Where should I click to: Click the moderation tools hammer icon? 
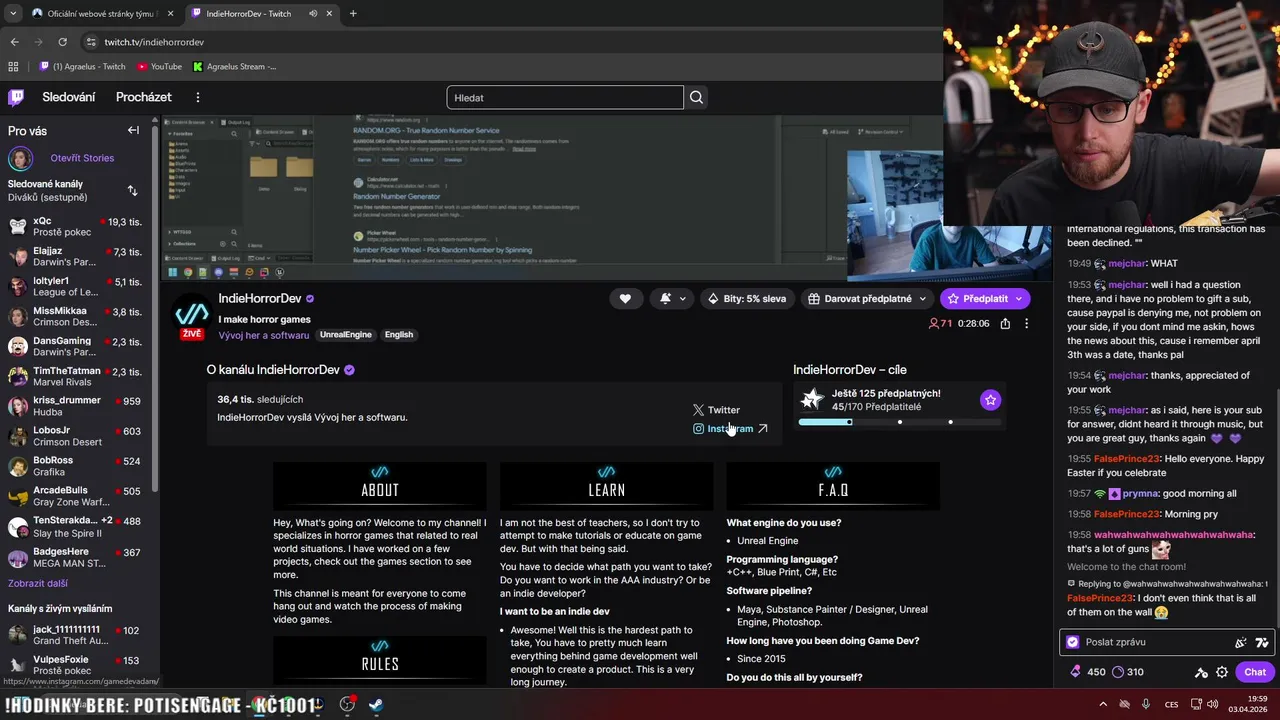(1201, 672)
